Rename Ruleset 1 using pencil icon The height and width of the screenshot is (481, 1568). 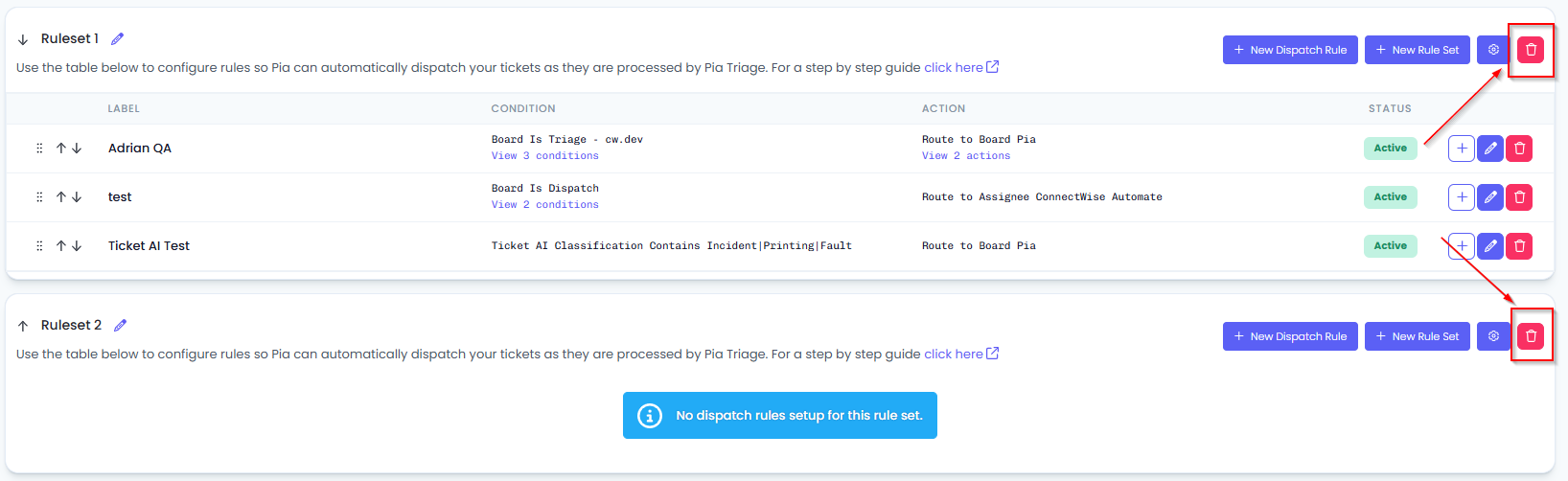click(x=118, y=39)
